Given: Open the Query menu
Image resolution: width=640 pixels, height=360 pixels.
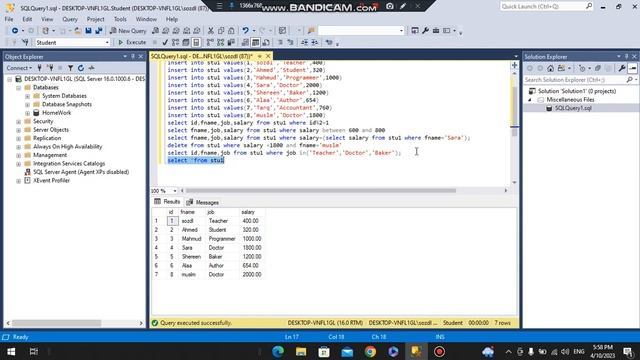Looking at the screenshot, I should (70, 19).
